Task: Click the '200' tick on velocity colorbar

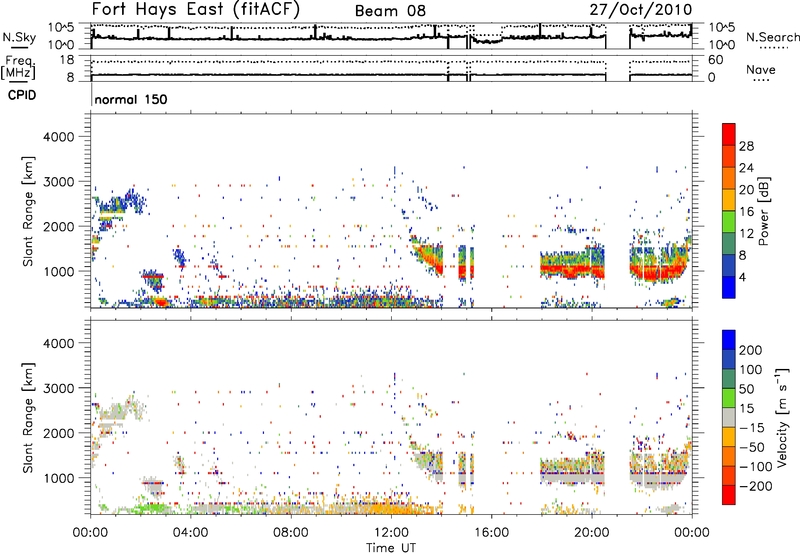Action: 751,350
